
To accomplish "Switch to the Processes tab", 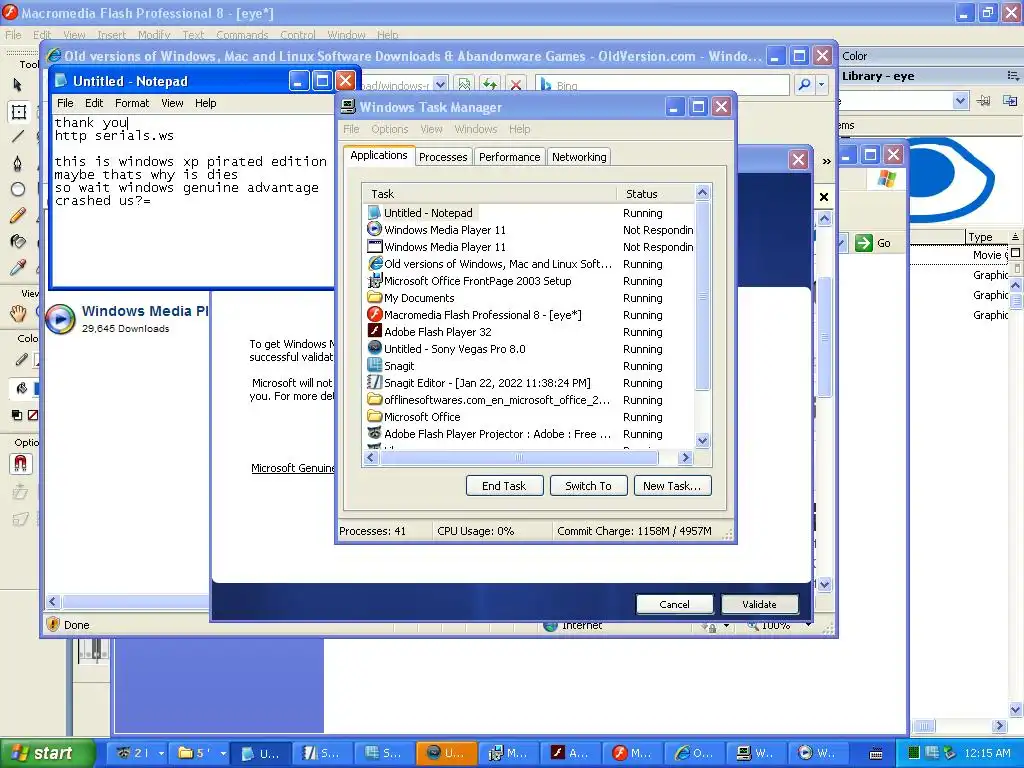I will 443,157.
